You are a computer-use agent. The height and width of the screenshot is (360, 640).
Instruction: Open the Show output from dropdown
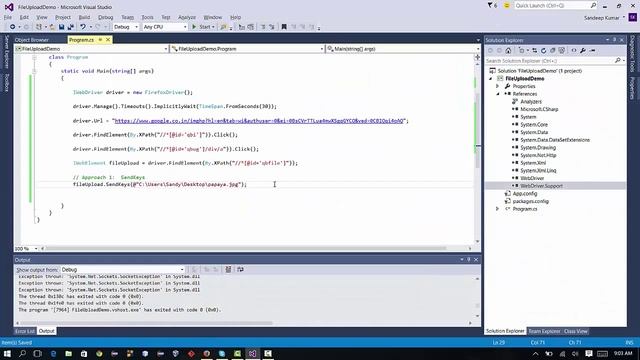pyautogui.click(x=122, y=270)
